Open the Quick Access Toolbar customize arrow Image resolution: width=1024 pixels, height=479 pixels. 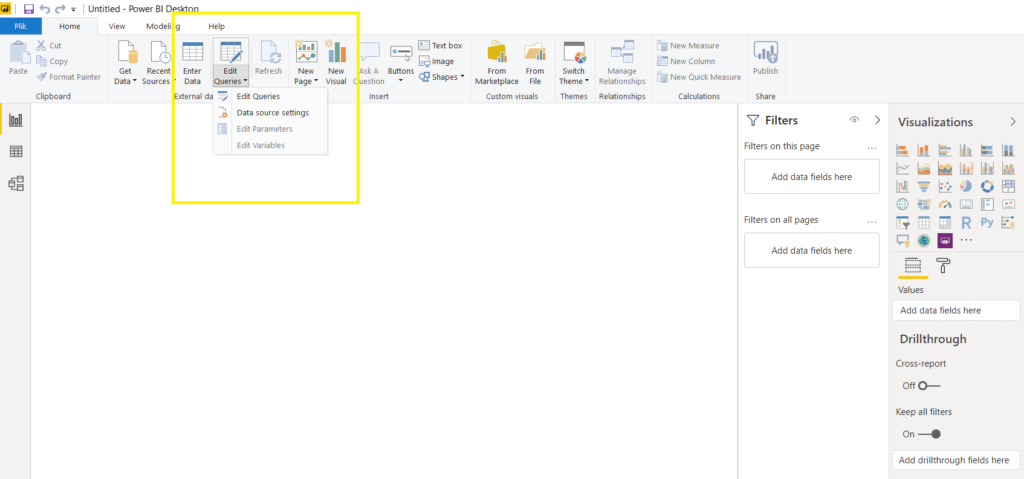73,10
